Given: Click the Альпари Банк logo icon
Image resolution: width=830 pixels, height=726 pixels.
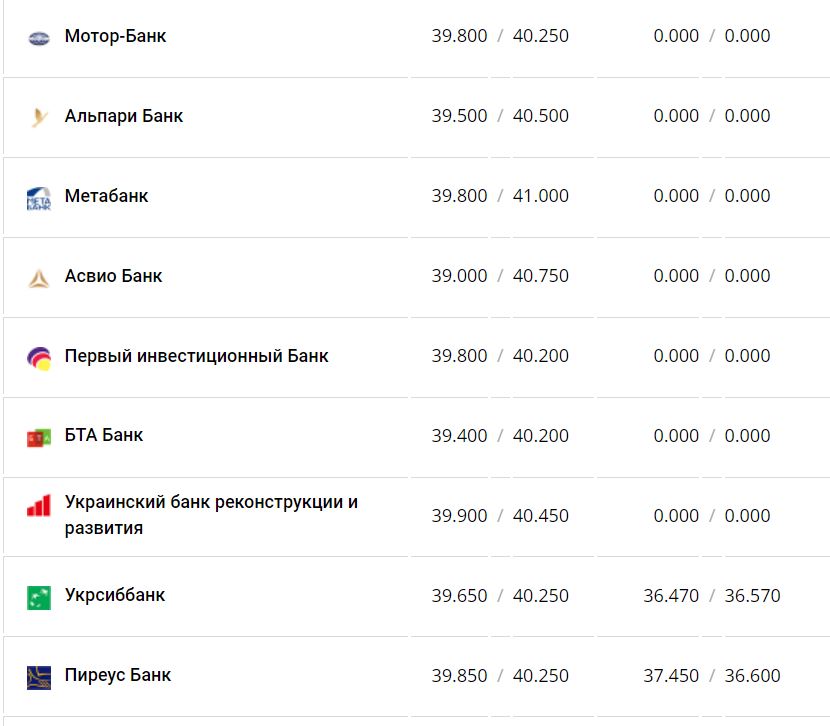Looking at the screenshot, I should pos(38,118).
